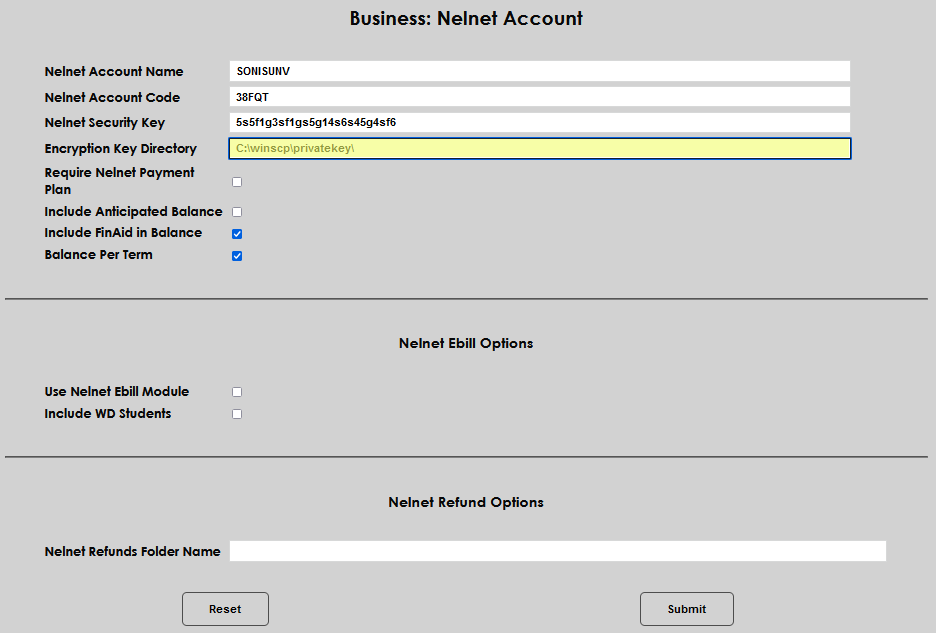Click the empty Nelnet Refunds Folder Name field
This screenshot has height=633, width=936.
tap(557, 550)
